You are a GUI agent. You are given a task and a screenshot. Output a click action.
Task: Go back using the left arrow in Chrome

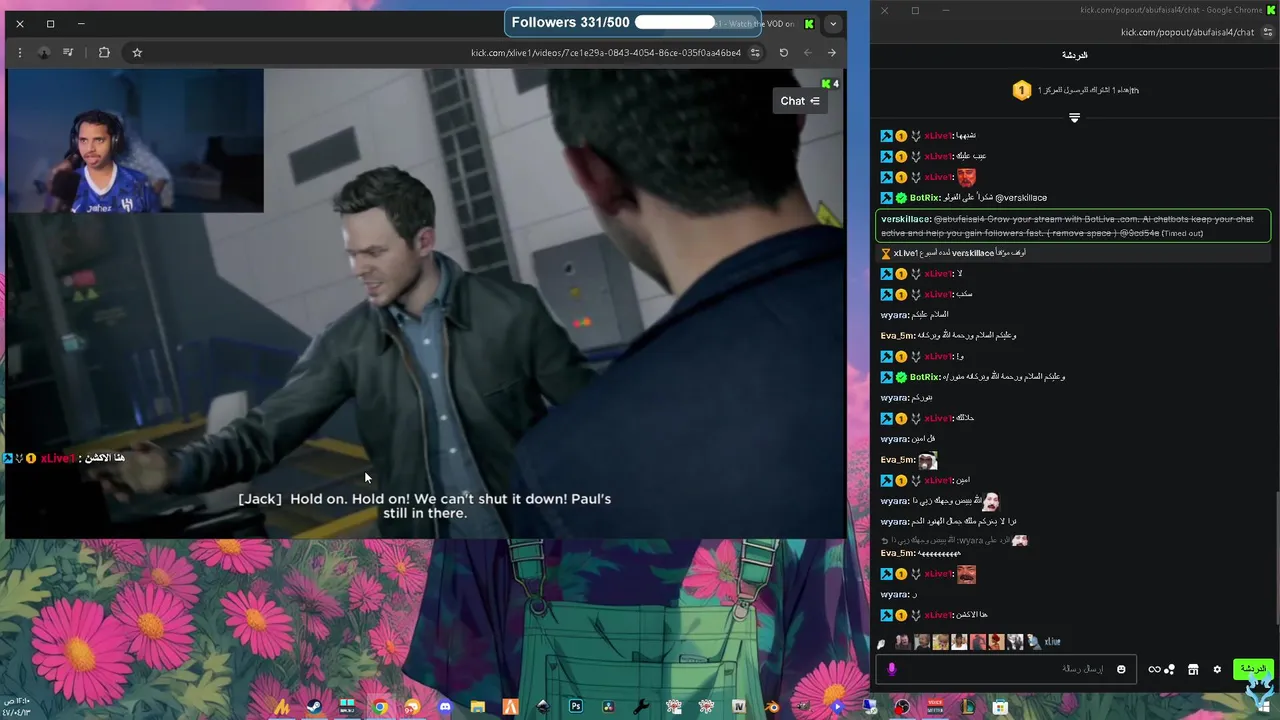(808, 53)
